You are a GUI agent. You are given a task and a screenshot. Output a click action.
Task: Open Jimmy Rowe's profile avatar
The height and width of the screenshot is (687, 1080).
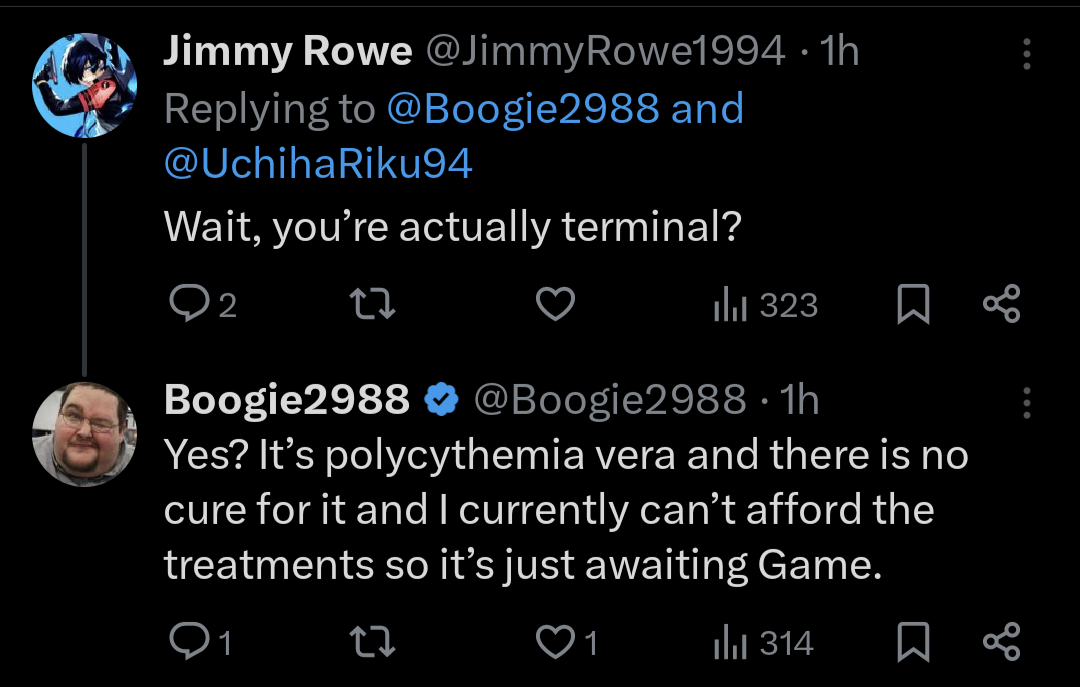click(x=84, y=85)
